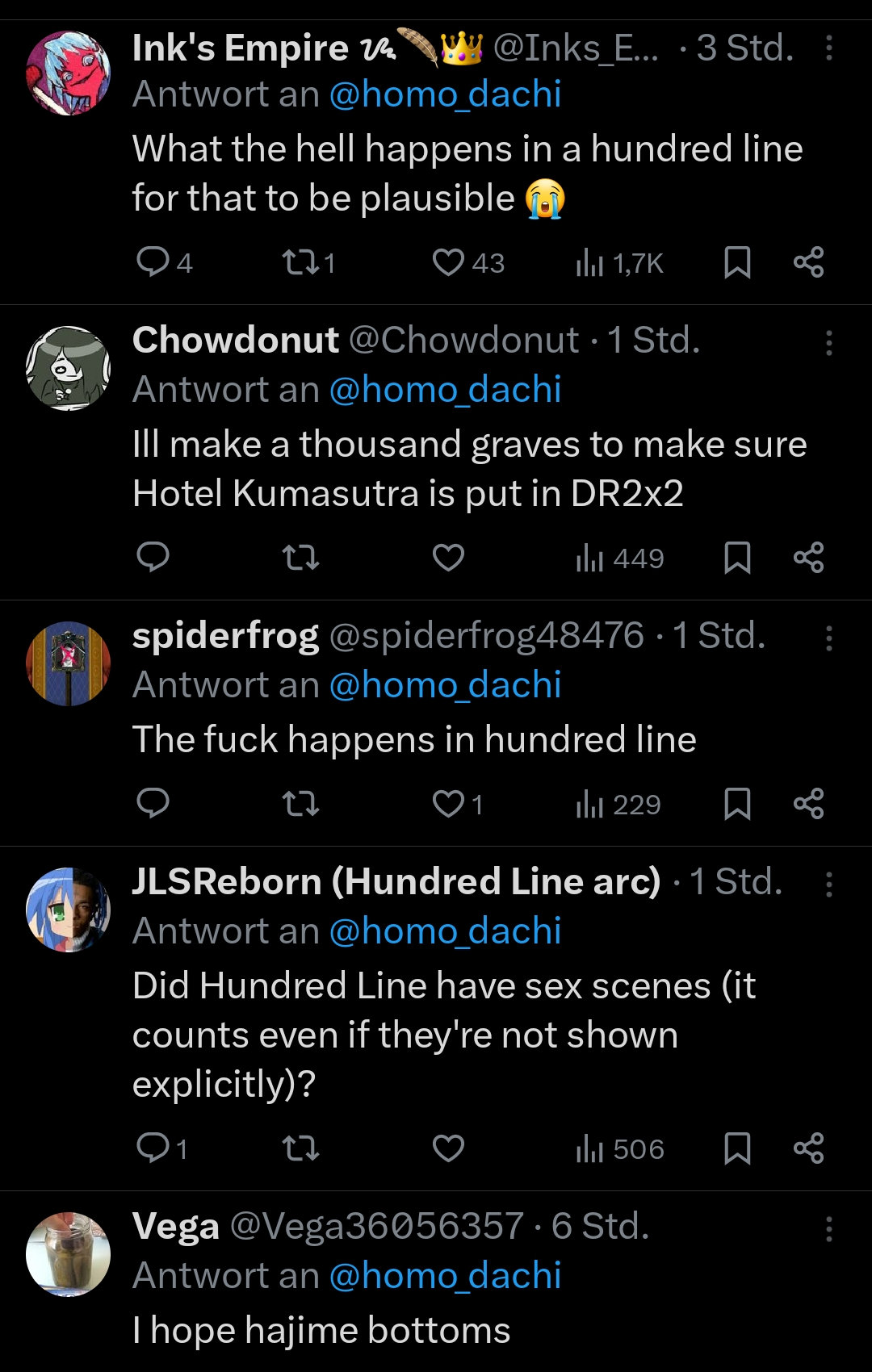Image resolution: width=872 pixels, height=1372 pixels.
Task: View analytics for Chowdonut's tweet with 449 views
Action: click(620, 558)
